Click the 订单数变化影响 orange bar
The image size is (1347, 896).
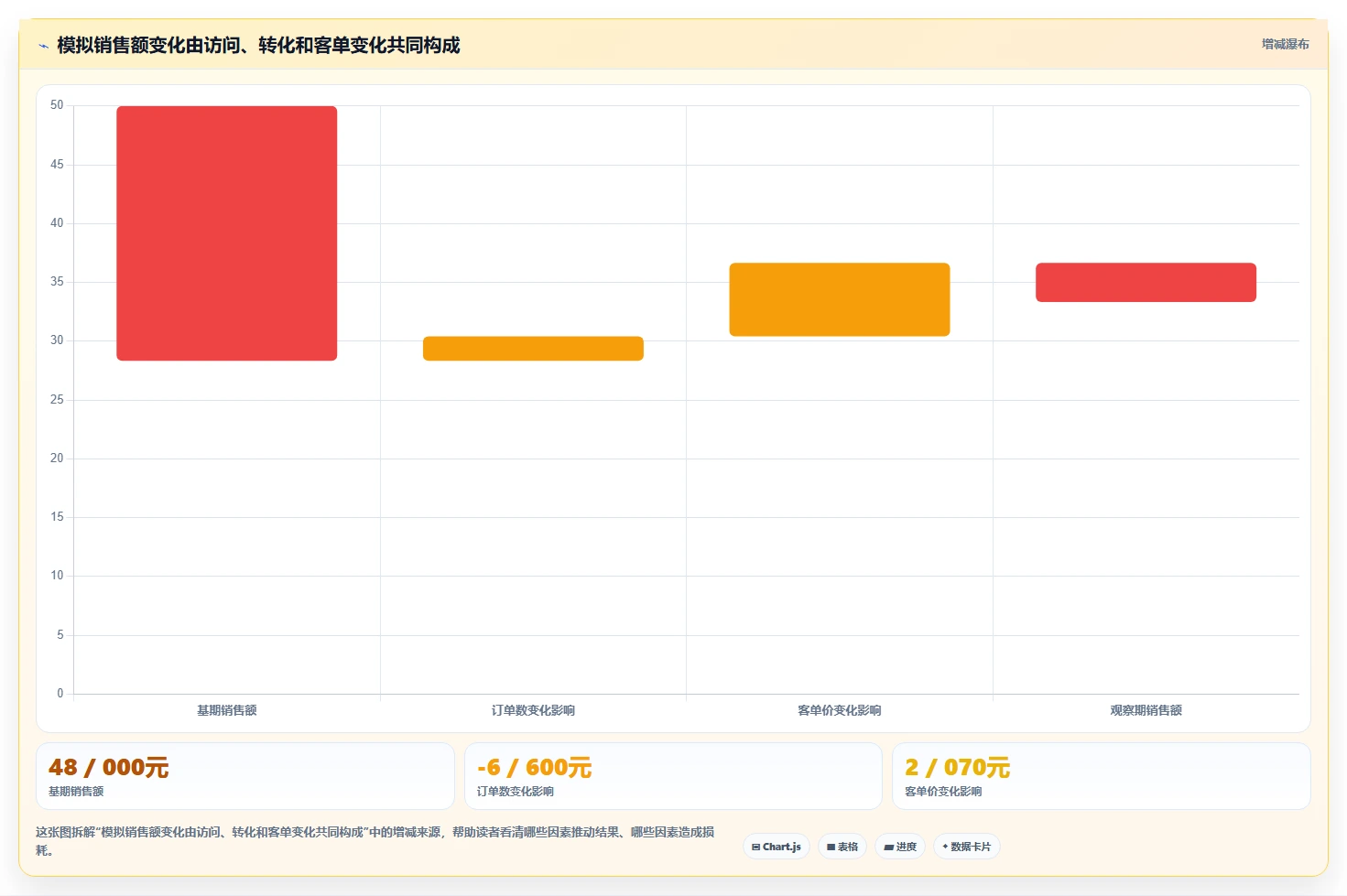point(533,349)
